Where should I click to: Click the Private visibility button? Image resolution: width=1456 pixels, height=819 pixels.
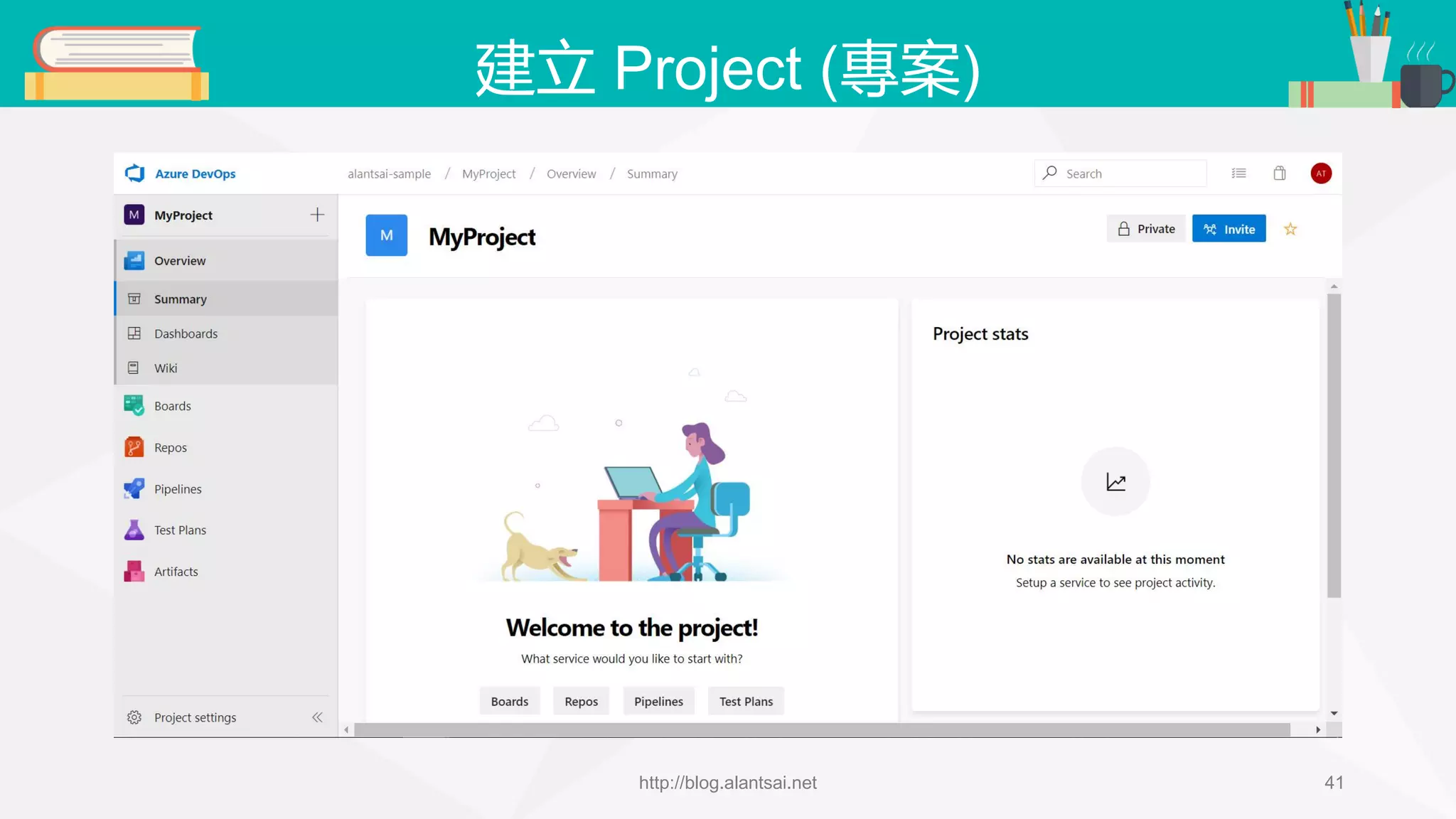click(1146, 229)
